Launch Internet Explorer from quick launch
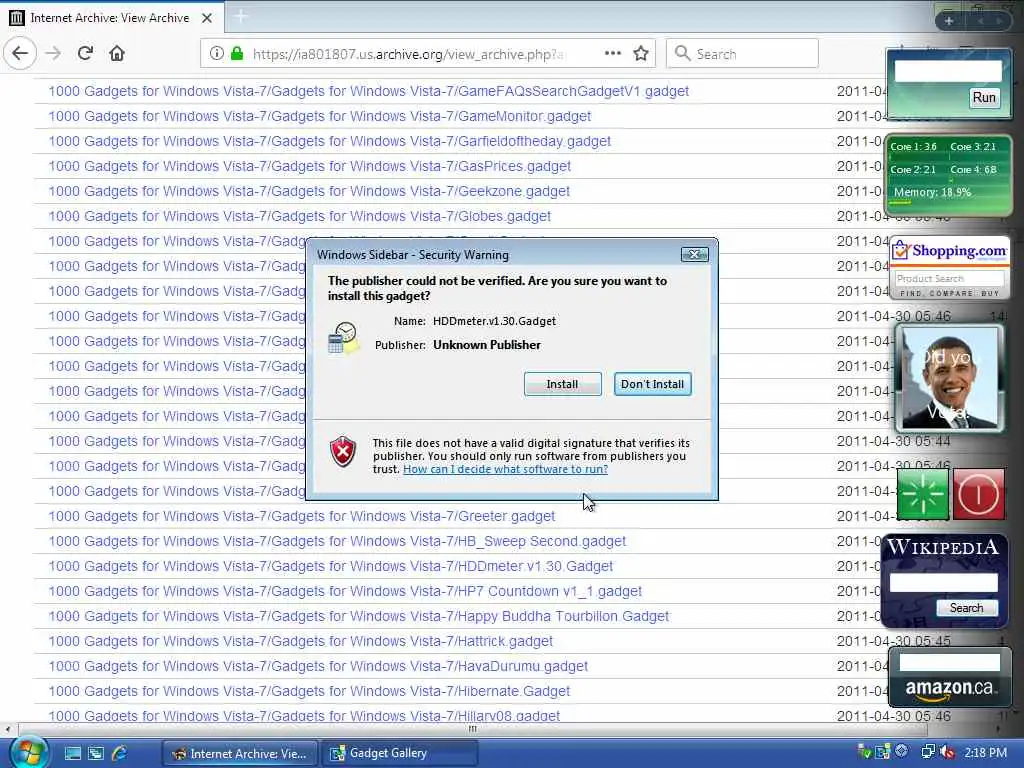 point(120,754)
